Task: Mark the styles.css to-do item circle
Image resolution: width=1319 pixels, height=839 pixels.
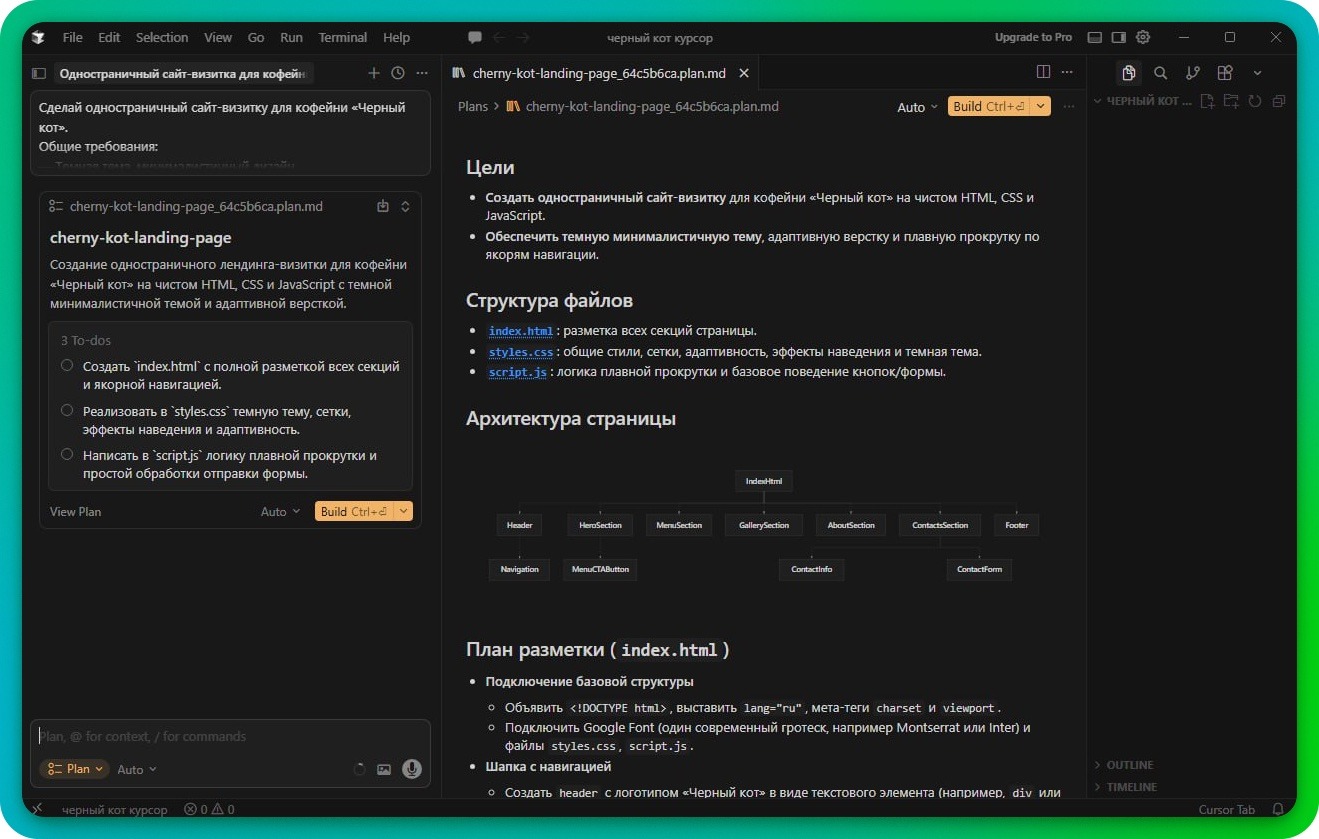Action: (67, 410)
